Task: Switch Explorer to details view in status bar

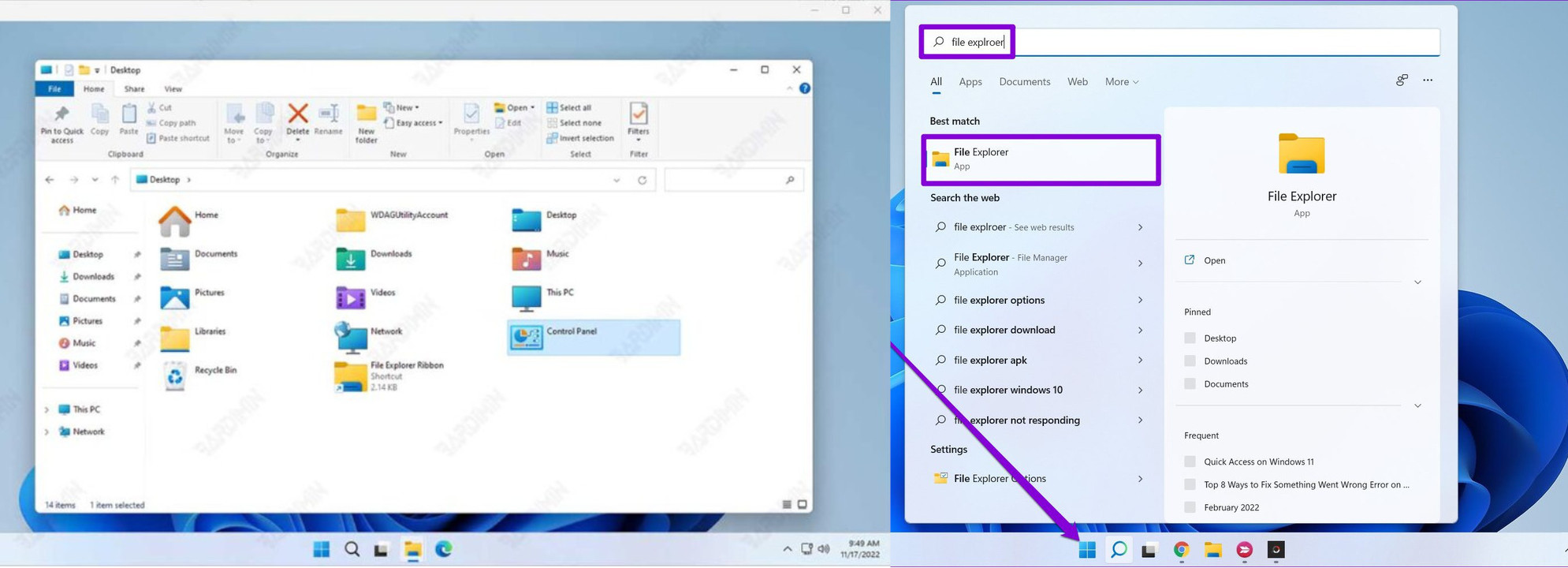Action: 787,504
